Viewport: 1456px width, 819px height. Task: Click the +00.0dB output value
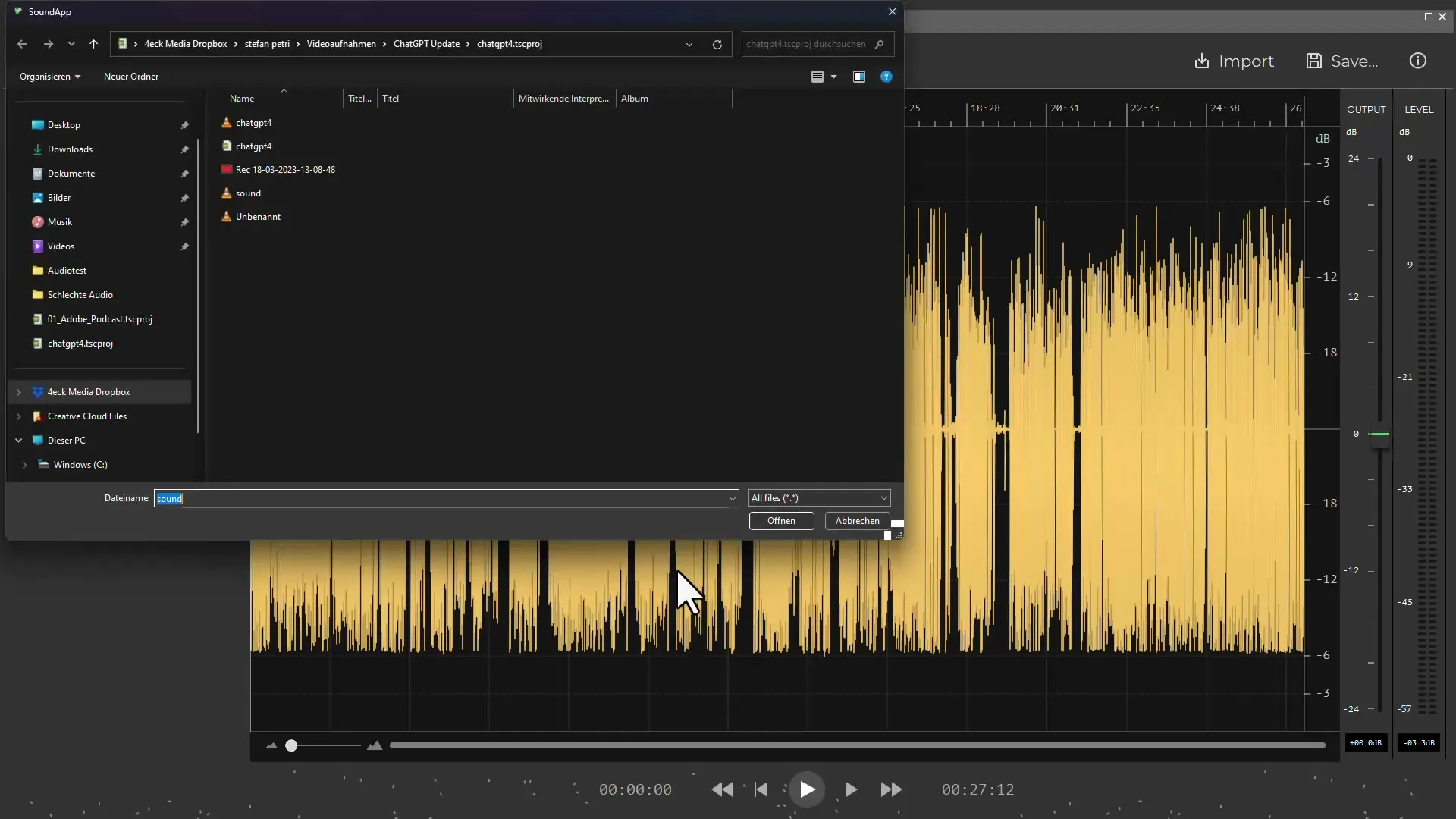pyautogui.click(x=1366, y=743)
